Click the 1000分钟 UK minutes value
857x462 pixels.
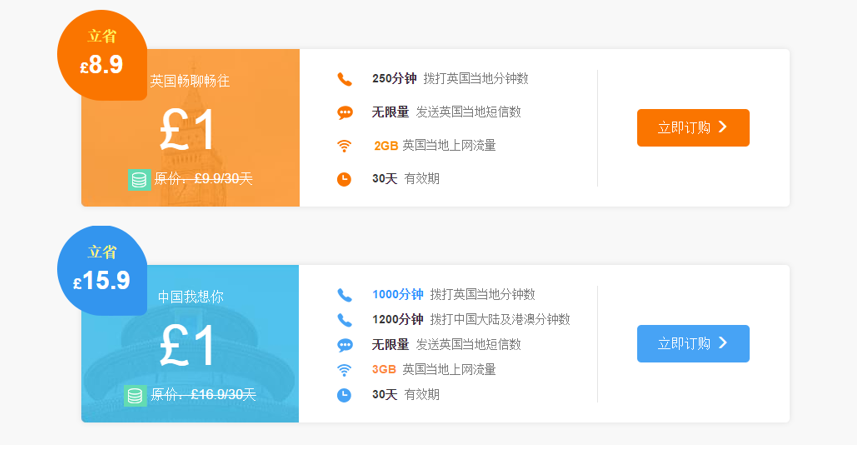click(397, 294)
